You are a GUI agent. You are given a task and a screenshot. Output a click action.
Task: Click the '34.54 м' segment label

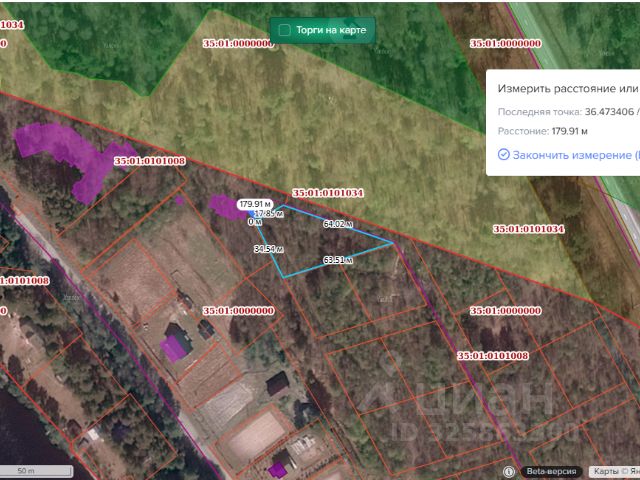(269, 249)
